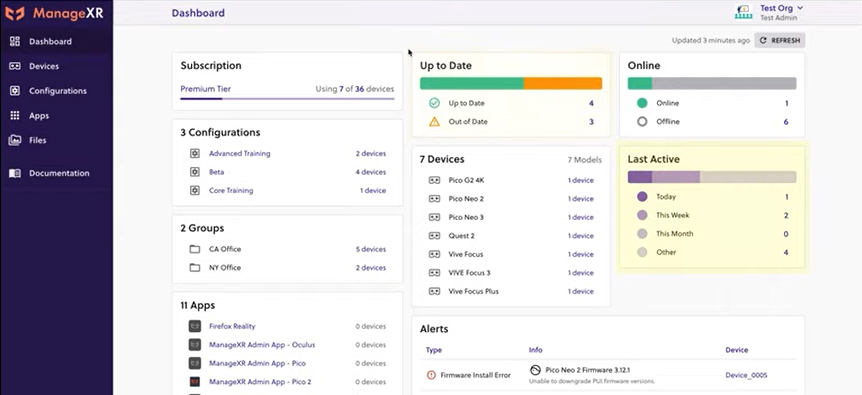Click the ManageXR logo icon

click(x=15, y=13)
